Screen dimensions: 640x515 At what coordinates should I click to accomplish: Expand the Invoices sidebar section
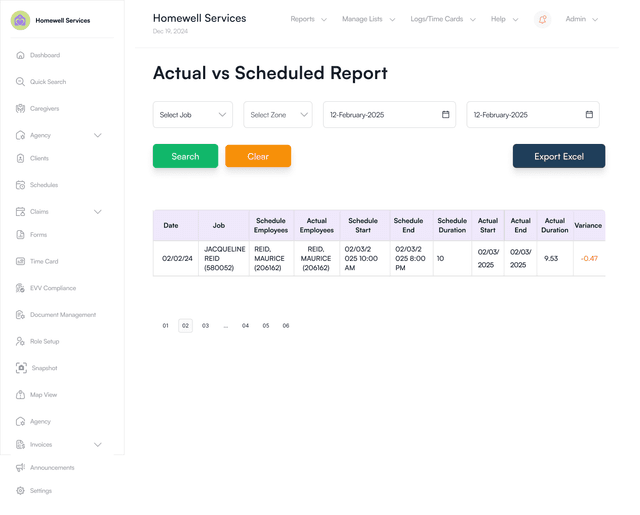point(97,445)
